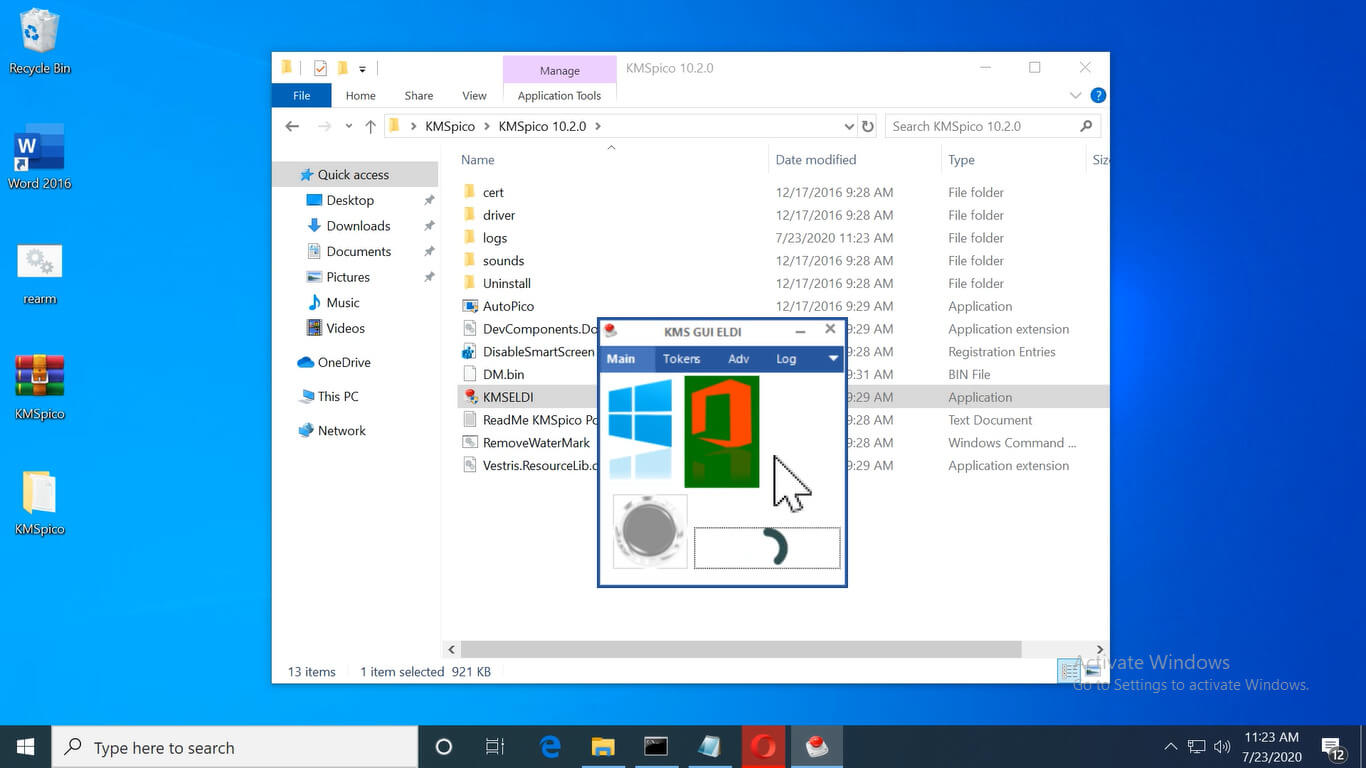Click the KMSpico WinRAR archive desktop icon
The width and height of the screenshot is (1366, 768).
point(40,387)
